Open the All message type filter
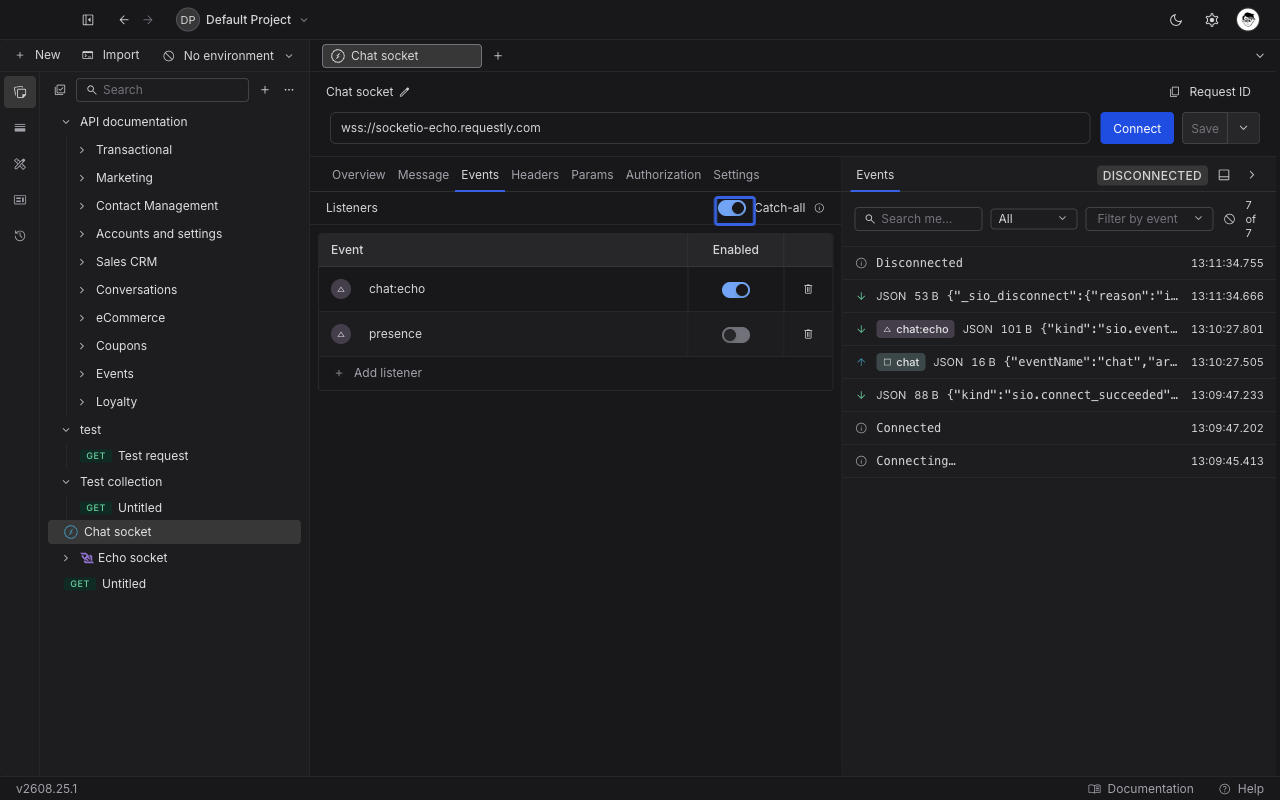1280x800 pixels. coord(1033,219)
